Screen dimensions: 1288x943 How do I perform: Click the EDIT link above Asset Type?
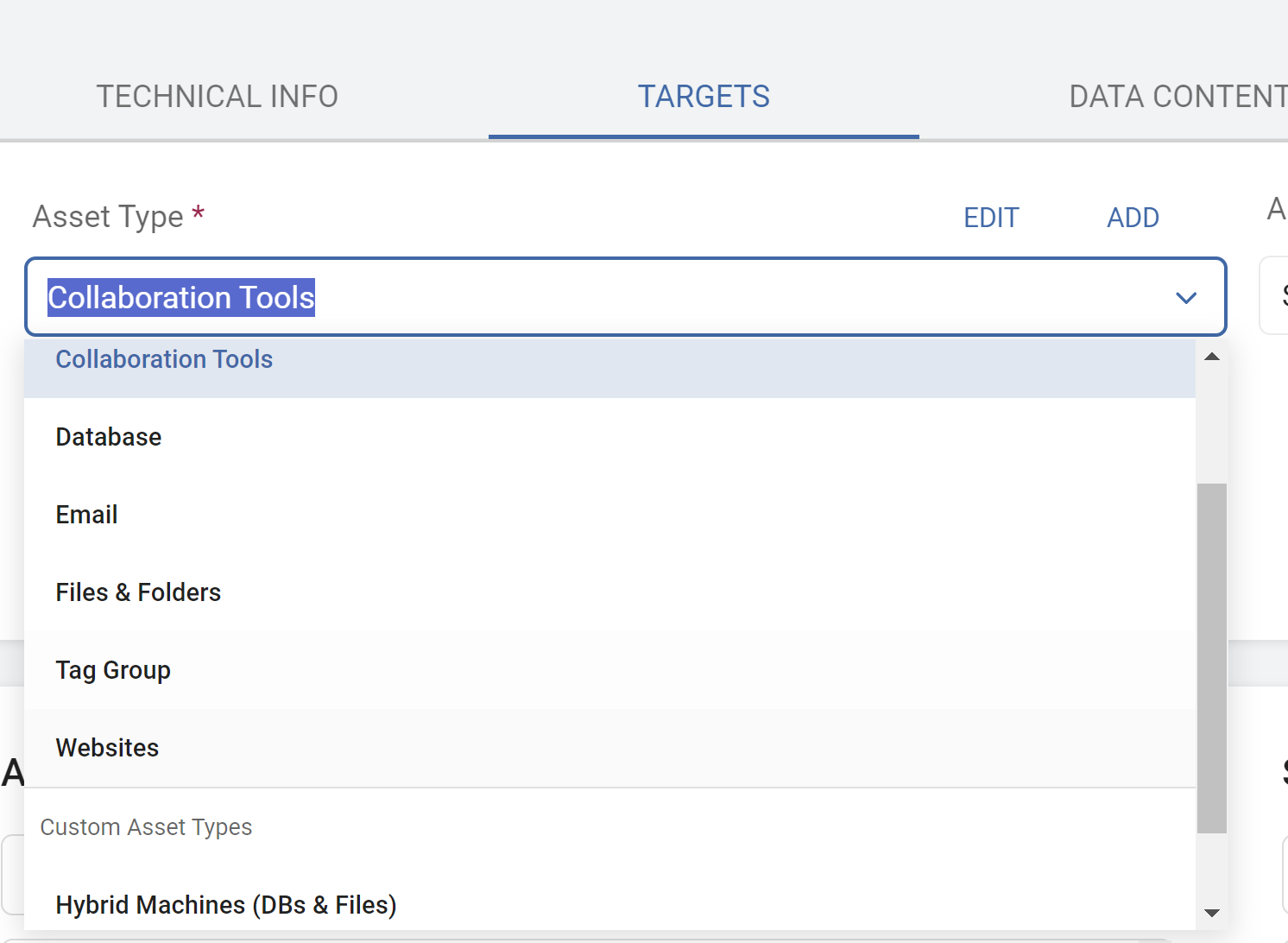click(991, 218)
